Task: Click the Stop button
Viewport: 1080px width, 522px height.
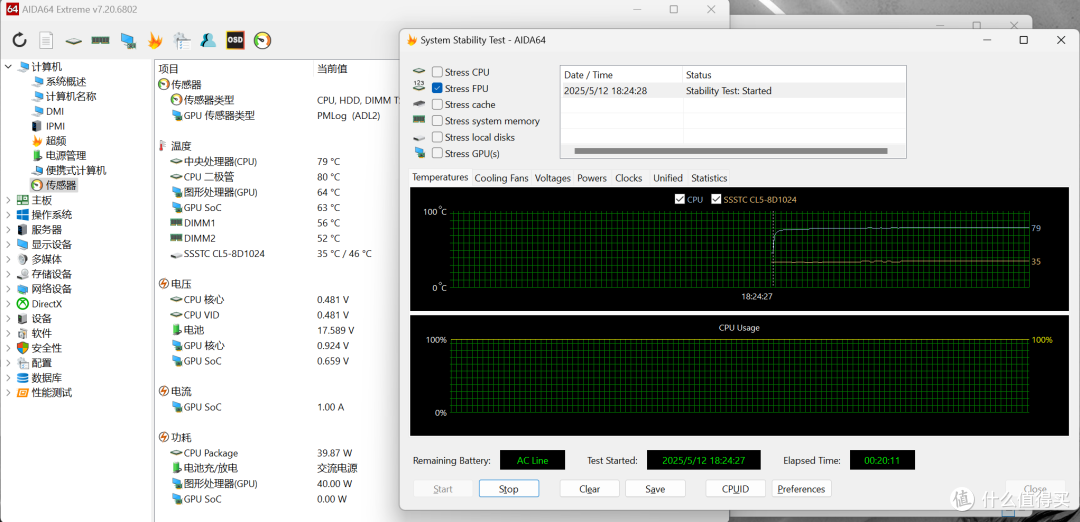Action: click(x=508, y=489)
